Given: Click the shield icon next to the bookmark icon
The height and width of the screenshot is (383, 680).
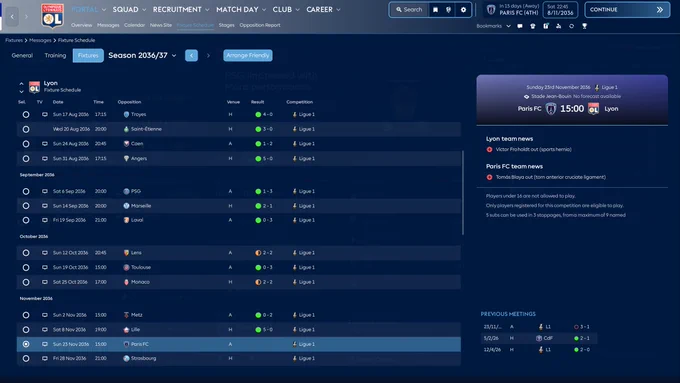Looking at the screenshot, I should (449, 10).
